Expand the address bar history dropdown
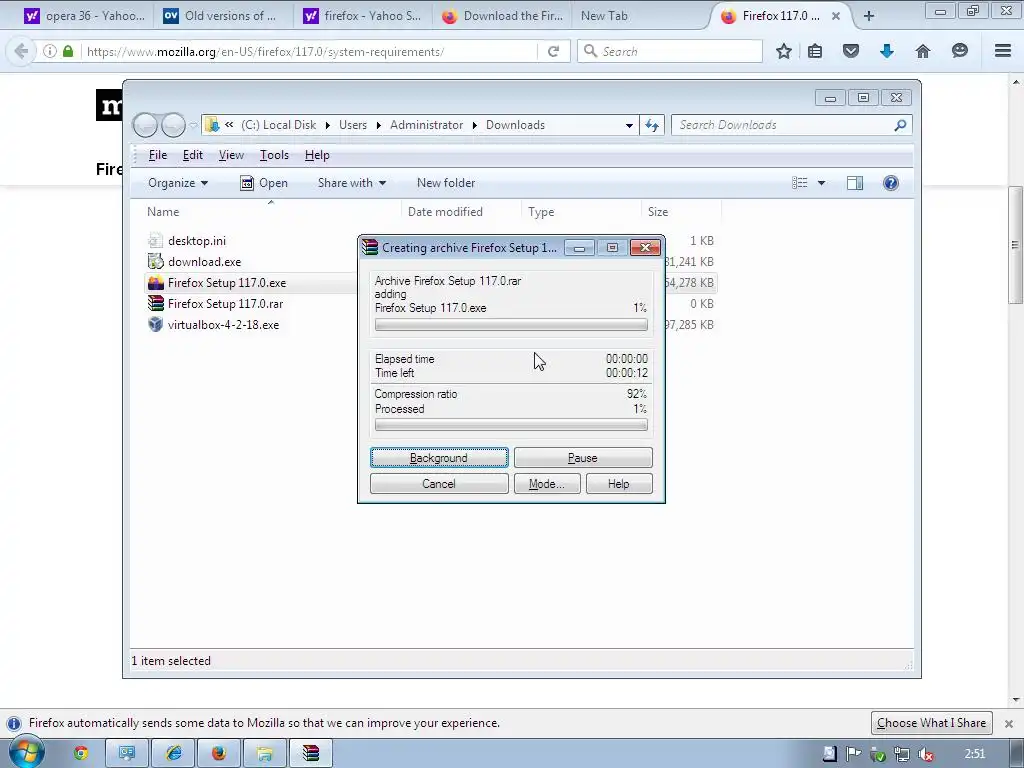The image size is (1024, 768). click(x=629, y=125)
